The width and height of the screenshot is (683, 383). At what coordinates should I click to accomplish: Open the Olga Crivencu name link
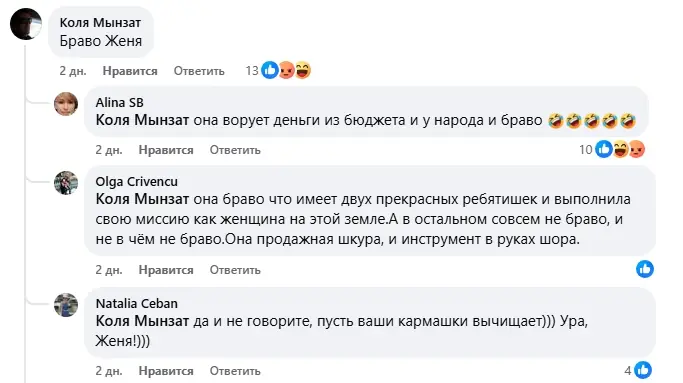137,181
